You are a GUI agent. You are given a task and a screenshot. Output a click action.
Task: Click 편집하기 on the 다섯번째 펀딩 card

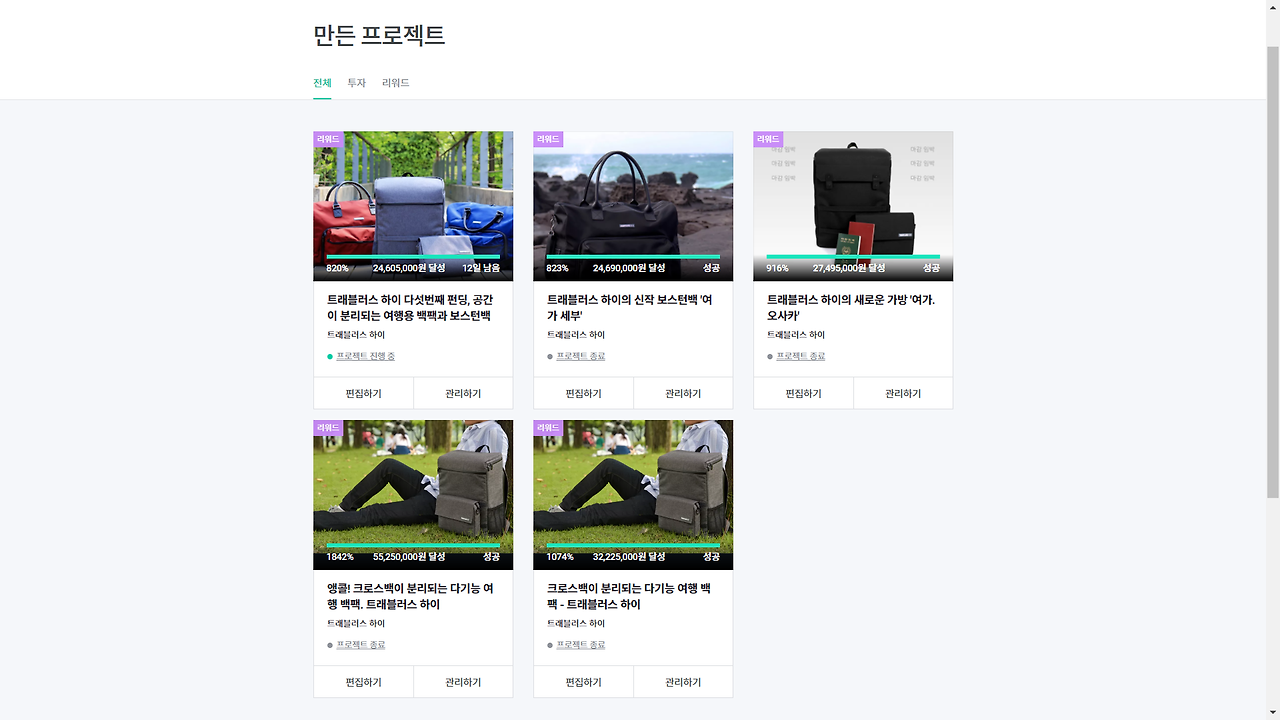(x=364, y=393)
